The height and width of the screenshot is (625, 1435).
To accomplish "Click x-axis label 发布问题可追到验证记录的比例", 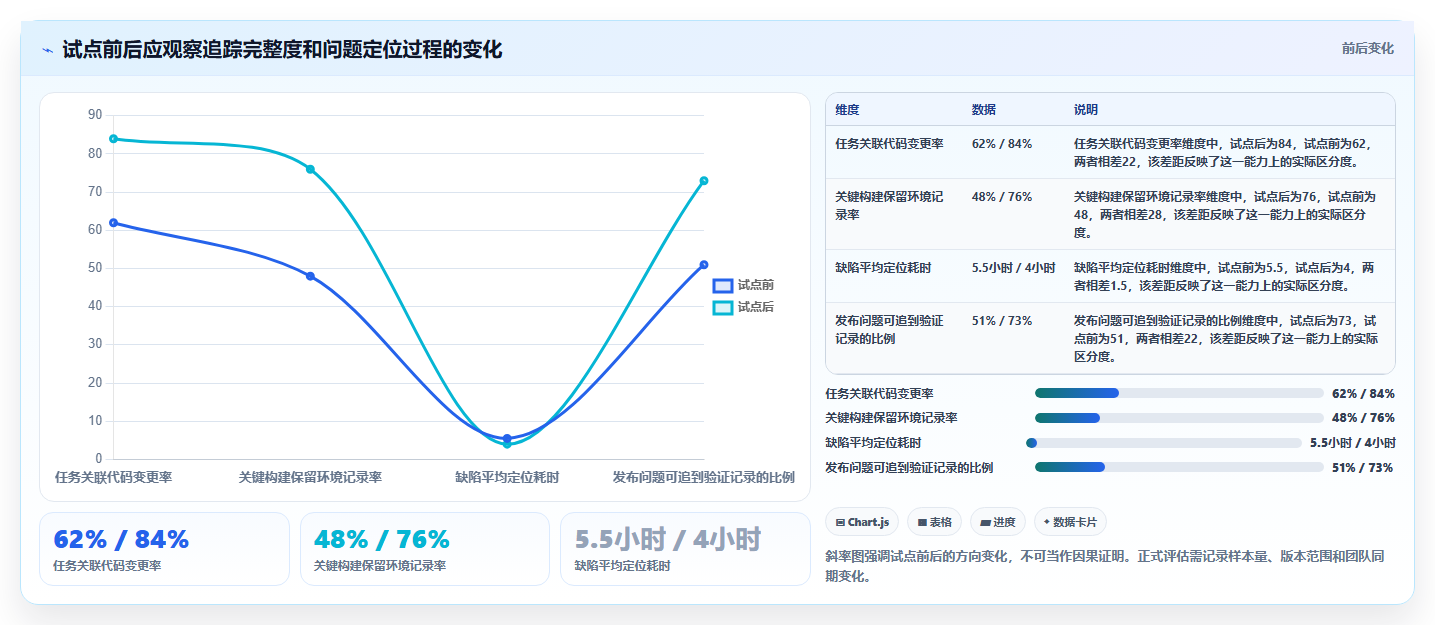I will coord(704,478).
